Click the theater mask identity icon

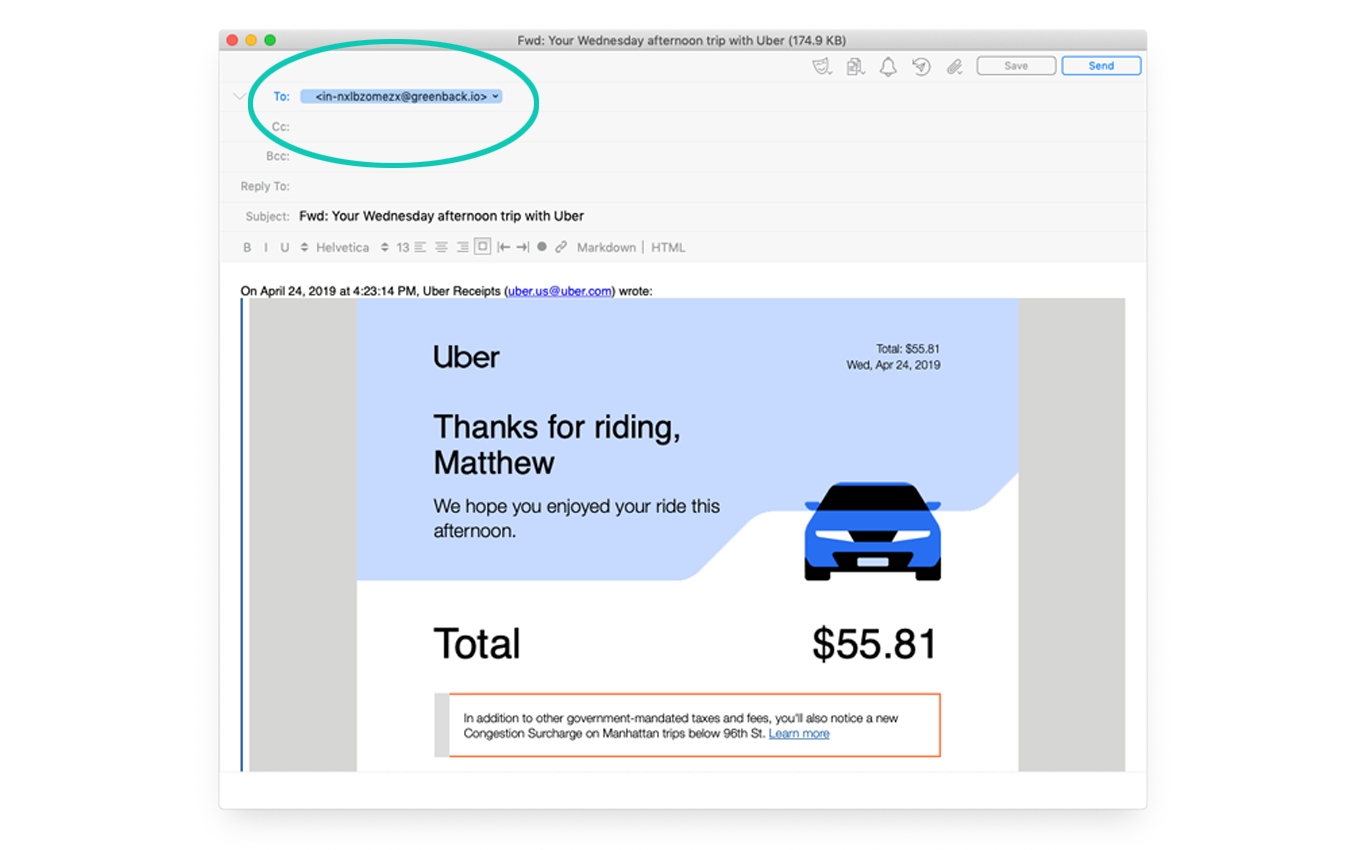click(822, 66)
